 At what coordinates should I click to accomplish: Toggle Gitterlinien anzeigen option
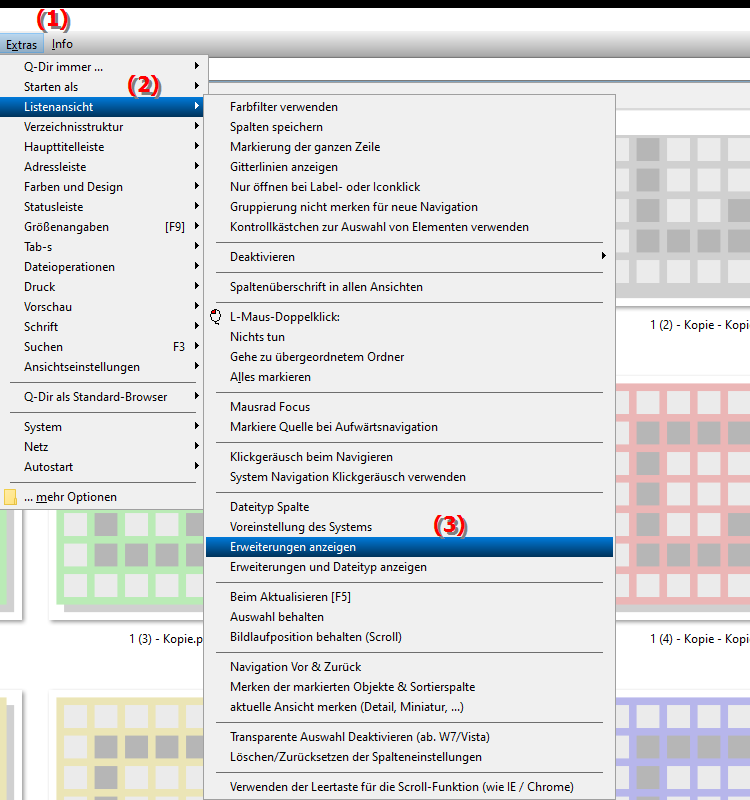tap(283, 167)
